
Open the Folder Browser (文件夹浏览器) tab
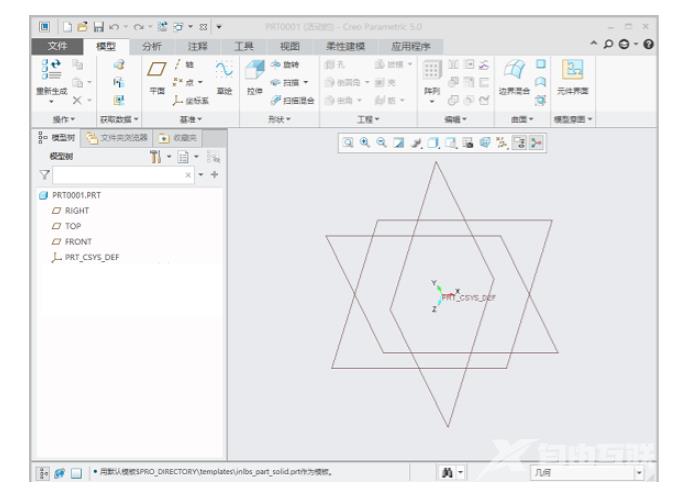point(117,138)
